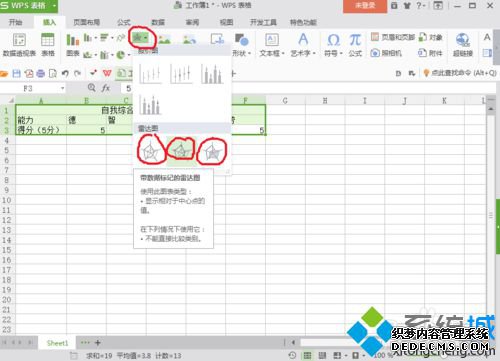This screenshot has height=361, width=500.
Task: Choose the basic radar chart option
Action: [x=150, y=150]
